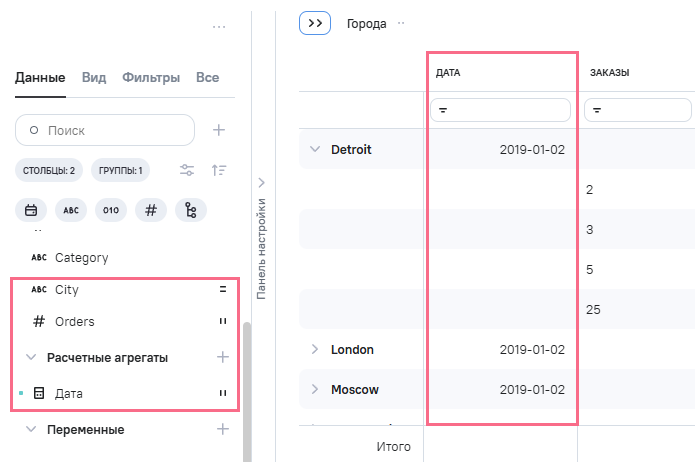Click the ГРУППЫ: 1 chip
The image size is (695, 462).
click(x=120, y=170)
